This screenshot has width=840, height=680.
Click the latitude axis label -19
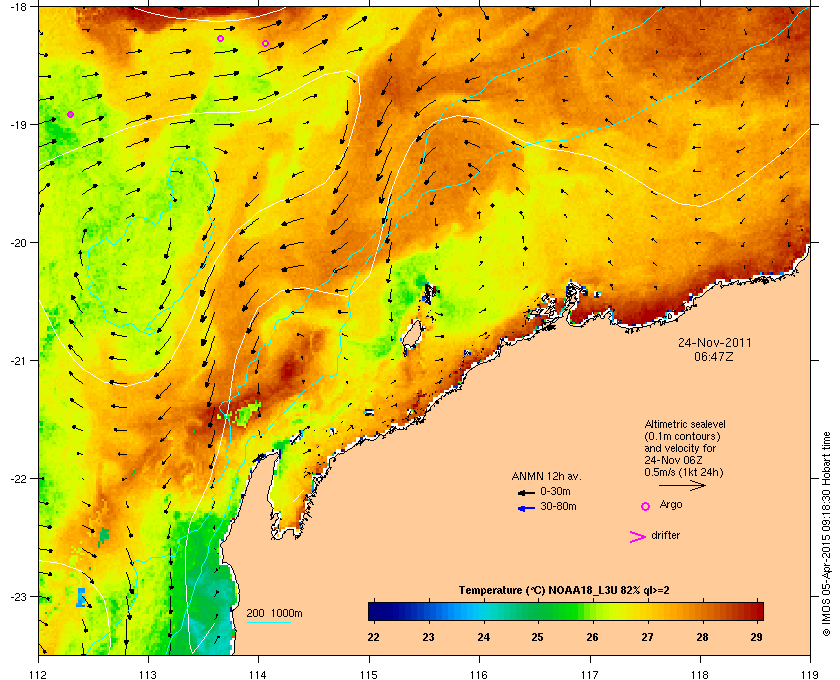point(19,124)
